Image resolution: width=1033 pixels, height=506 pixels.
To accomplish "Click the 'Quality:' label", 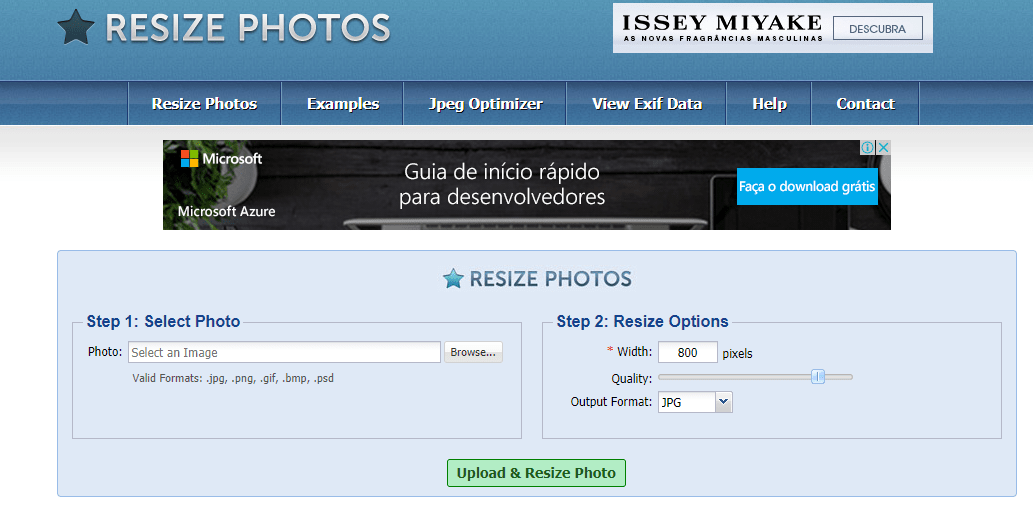I will coord(632,379).
